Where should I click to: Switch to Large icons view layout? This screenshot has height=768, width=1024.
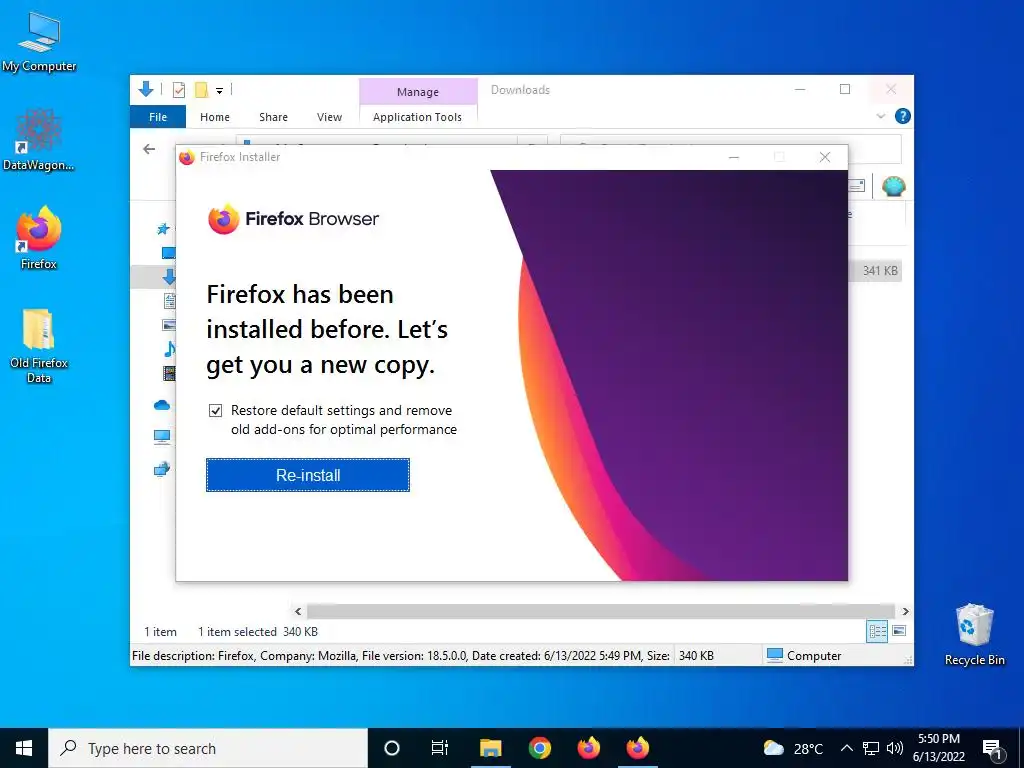point(899,631)
